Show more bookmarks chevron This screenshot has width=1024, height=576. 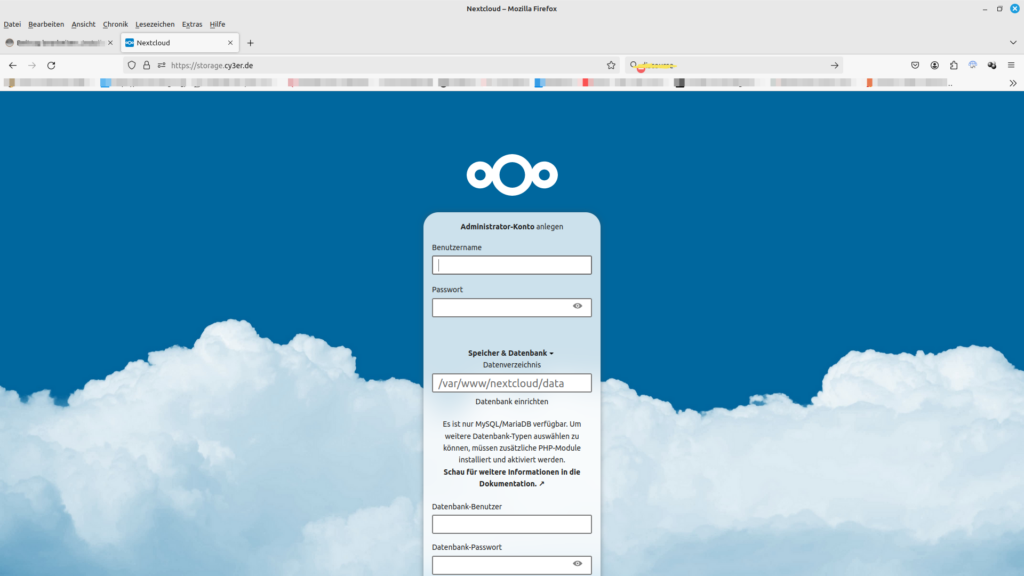[x=1013, y=83]
